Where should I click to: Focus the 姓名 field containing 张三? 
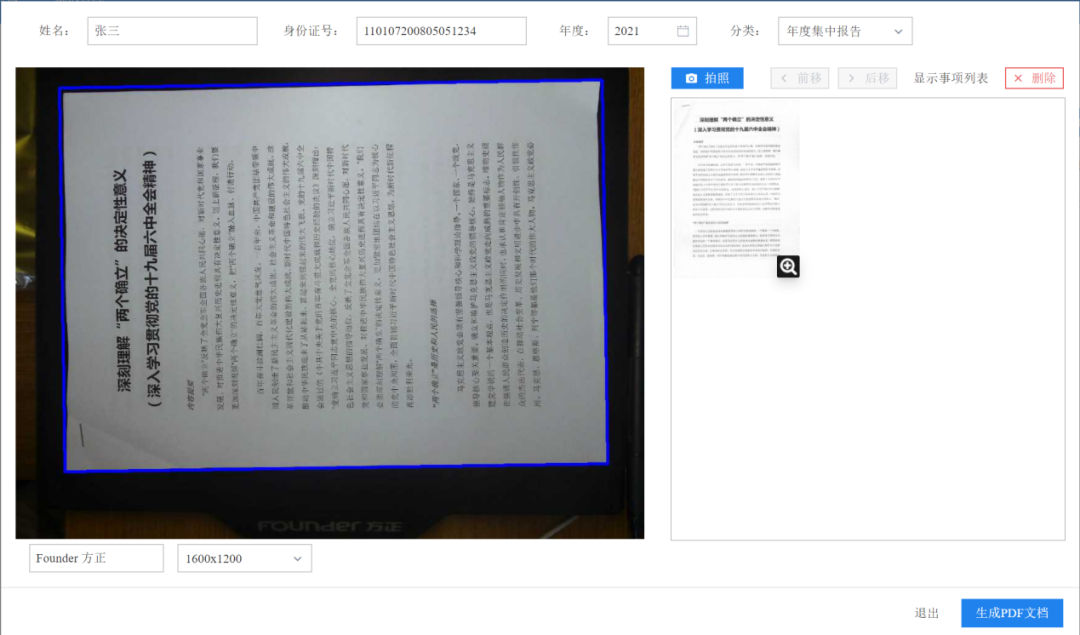click(172, 31)
